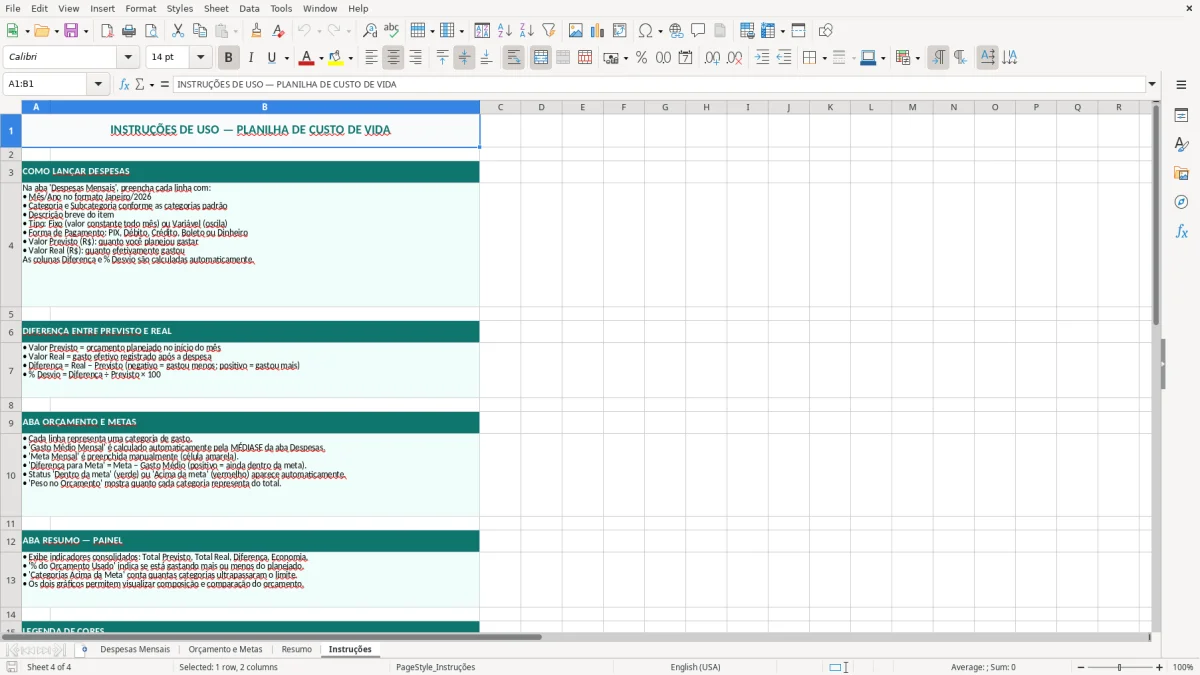1200x675 pixels.
Task: Open Find and Replace
Action: tap(370, 31)
